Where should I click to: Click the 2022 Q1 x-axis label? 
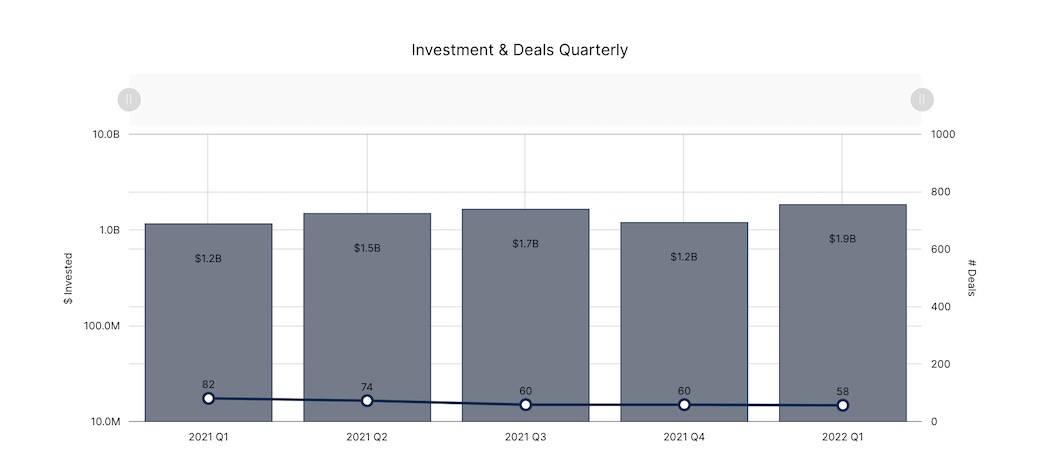(842, 437)
